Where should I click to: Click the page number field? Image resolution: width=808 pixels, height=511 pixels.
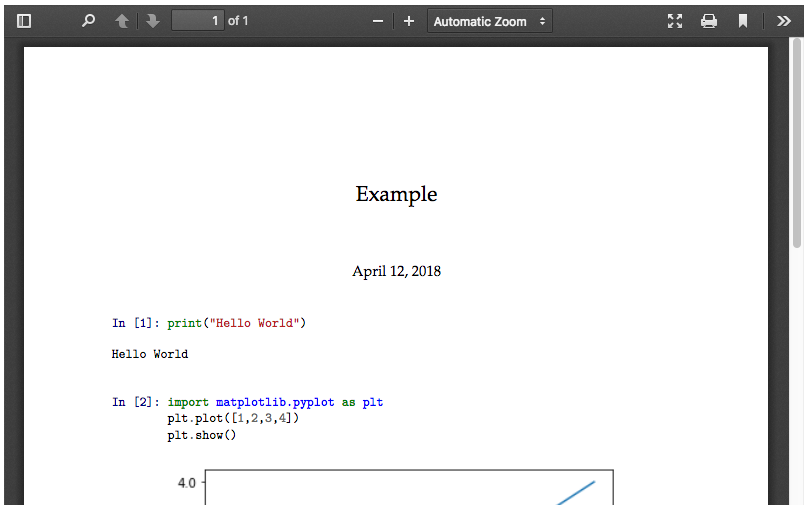pyautogui.click(x=198, y=21)
